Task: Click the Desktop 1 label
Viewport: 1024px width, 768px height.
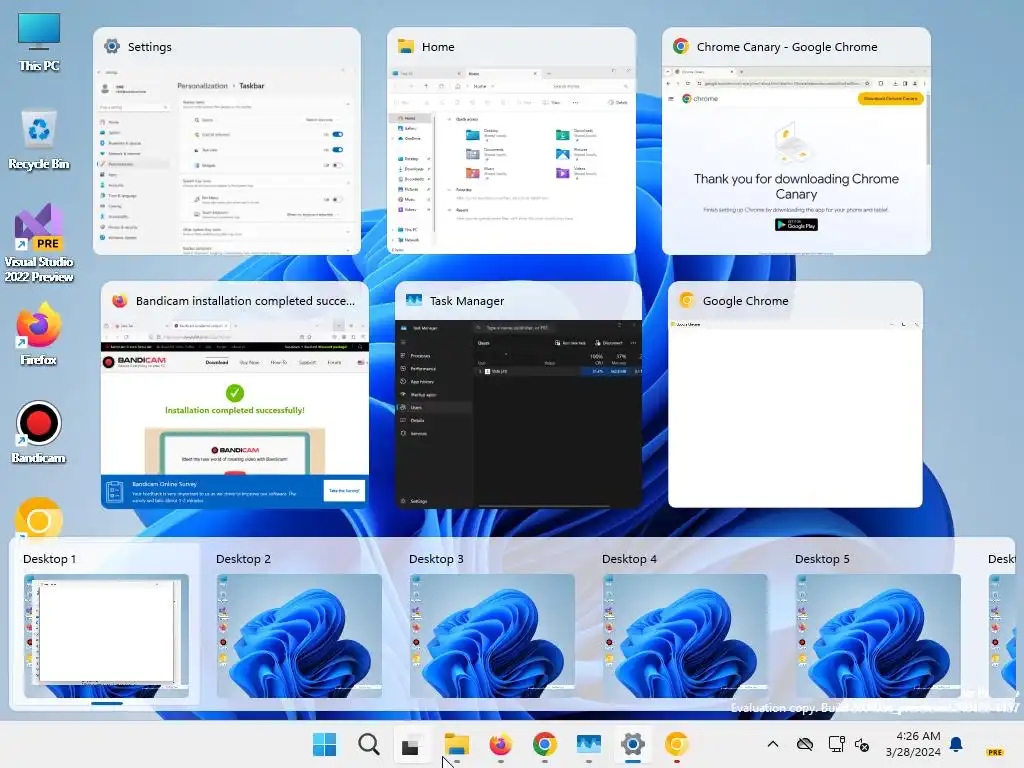Action: 50,559
